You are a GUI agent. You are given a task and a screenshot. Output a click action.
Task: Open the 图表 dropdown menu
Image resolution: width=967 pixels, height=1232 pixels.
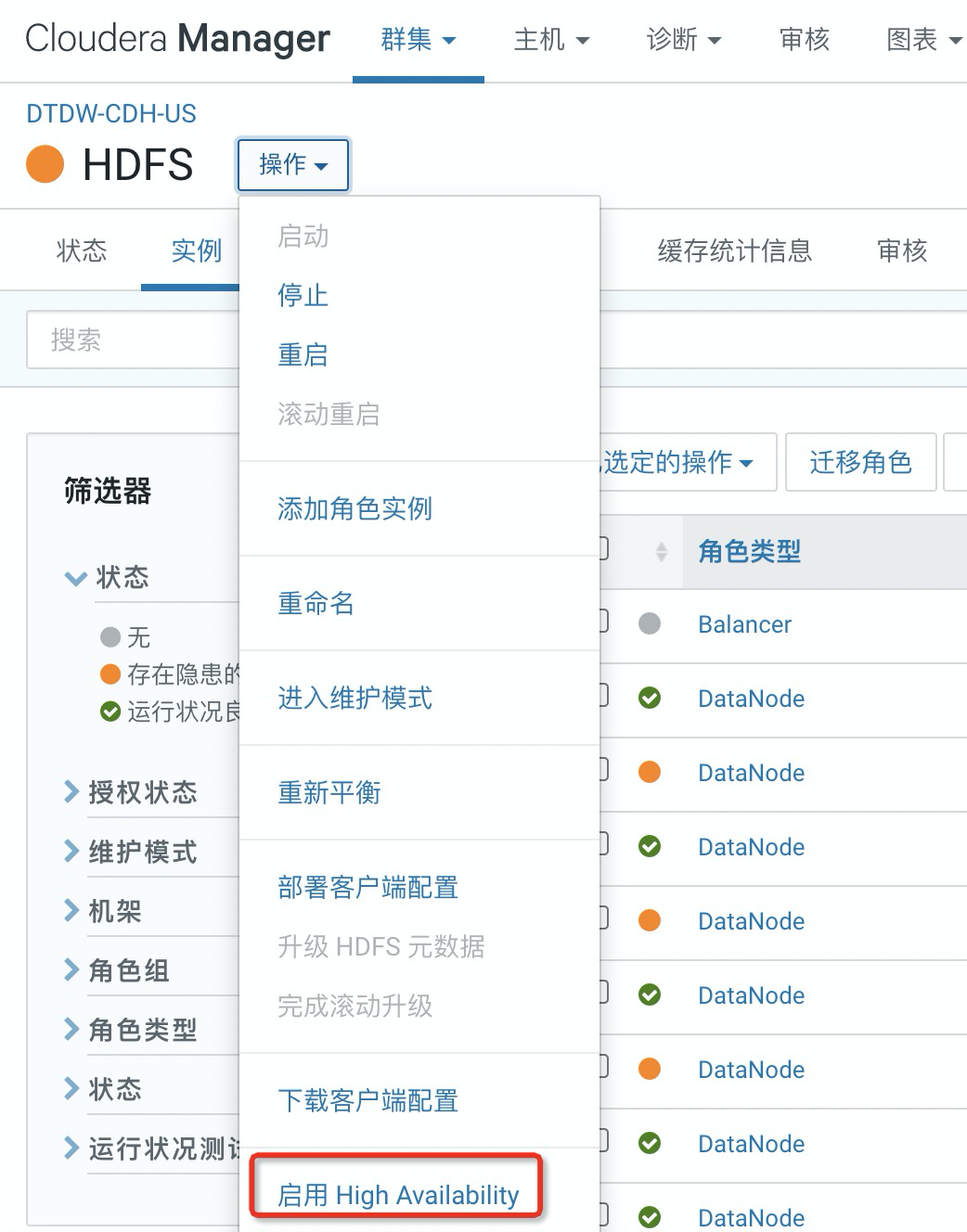[924, 40]
